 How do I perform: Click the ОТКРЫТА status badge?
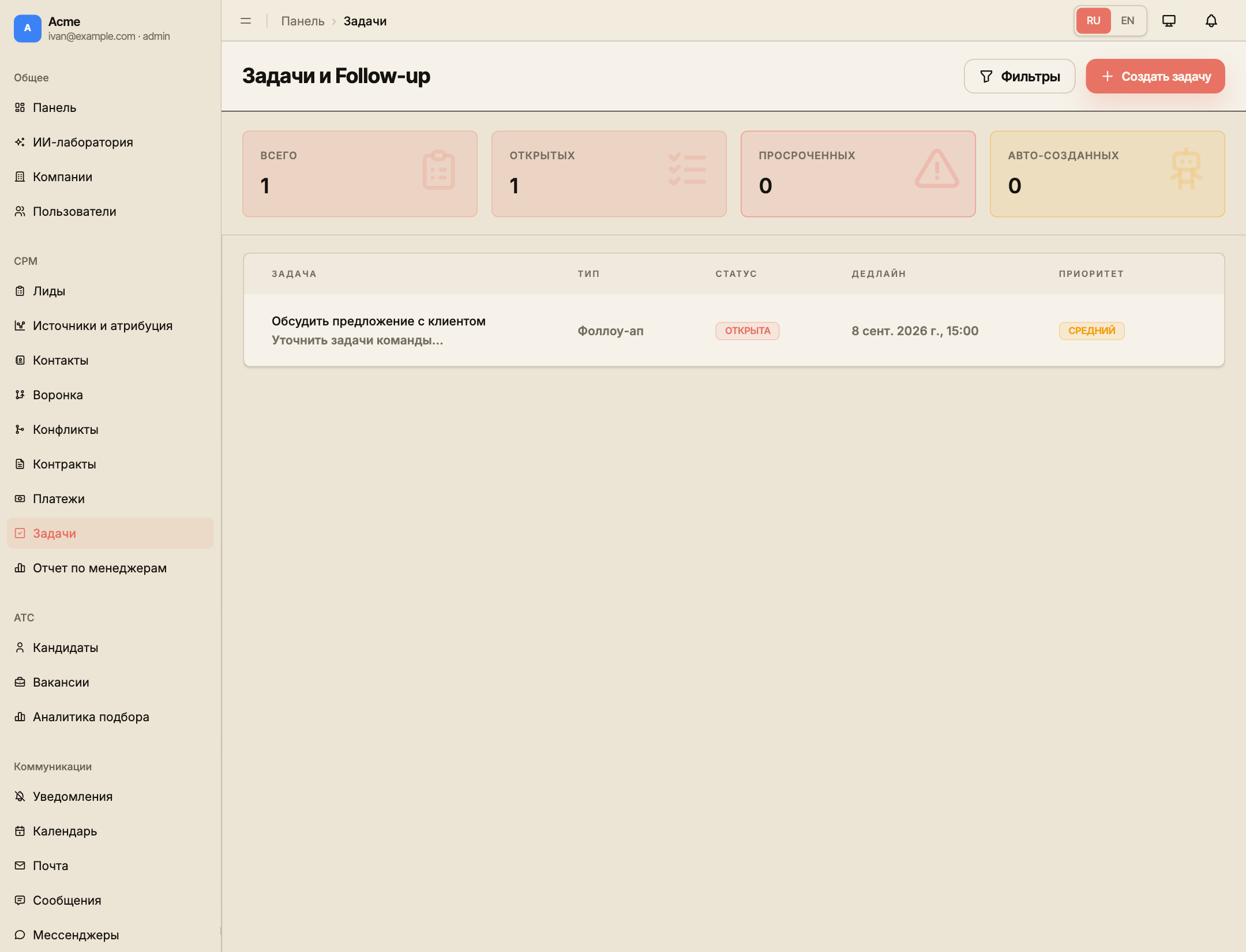(x=748, y=331)
